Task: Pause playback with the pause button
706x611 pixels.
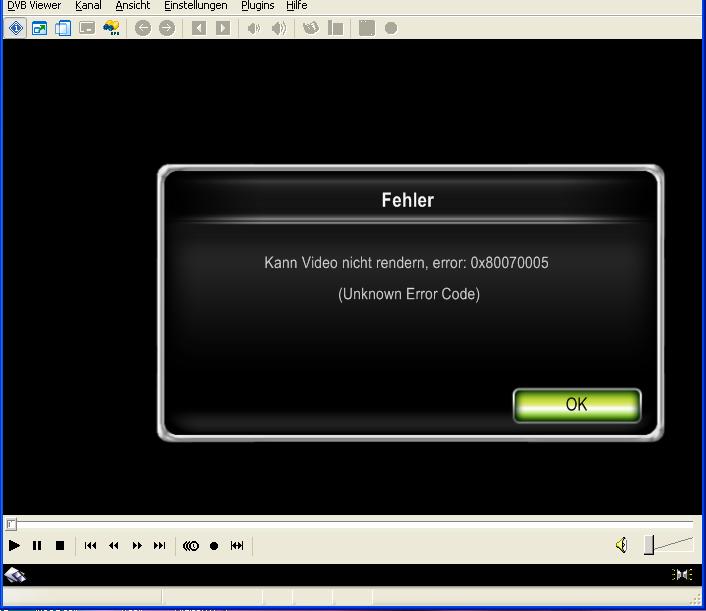Action: point(37,546)
